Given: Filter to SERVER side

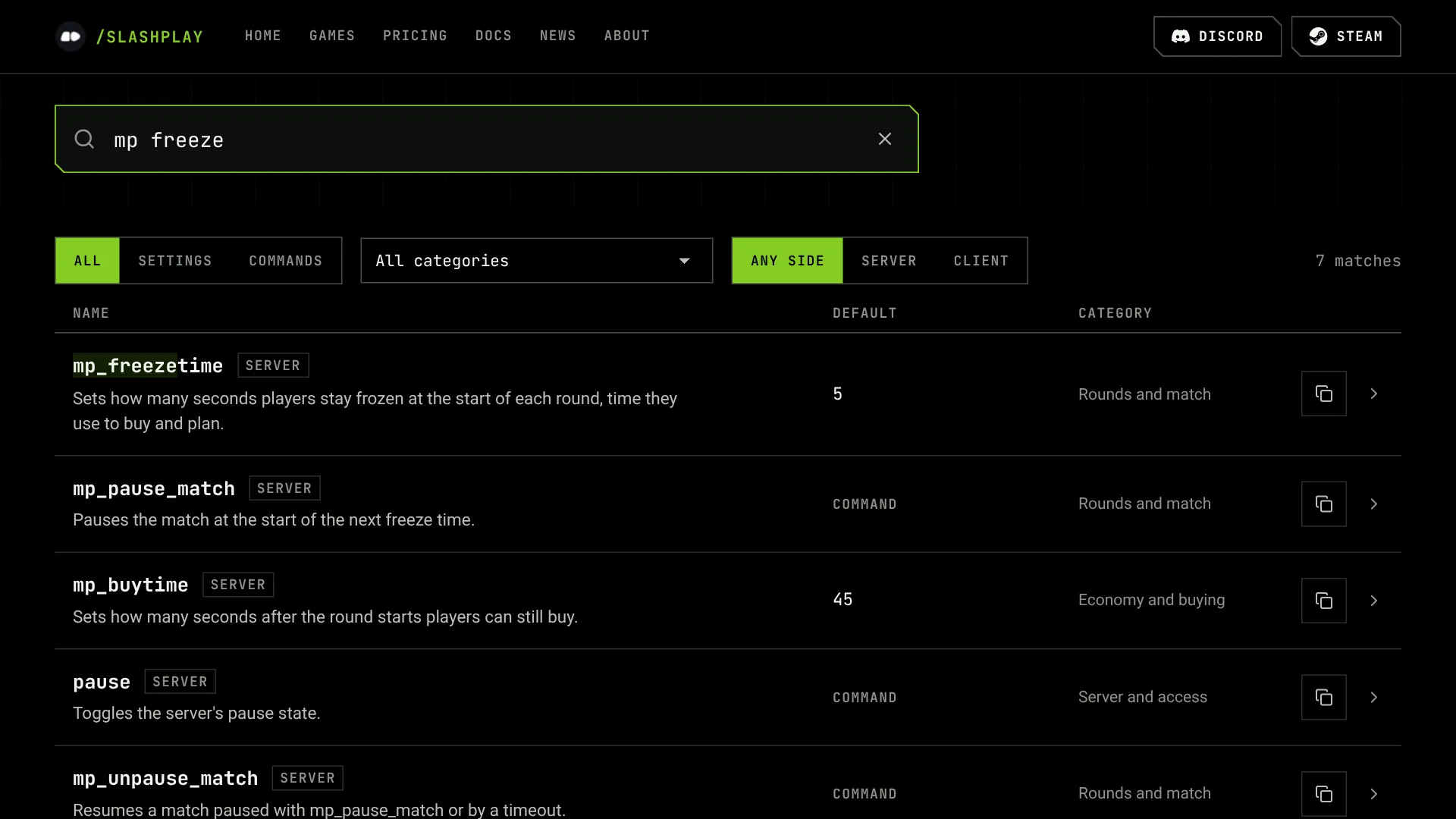Looking at the screenshot, I should [889, 261].
